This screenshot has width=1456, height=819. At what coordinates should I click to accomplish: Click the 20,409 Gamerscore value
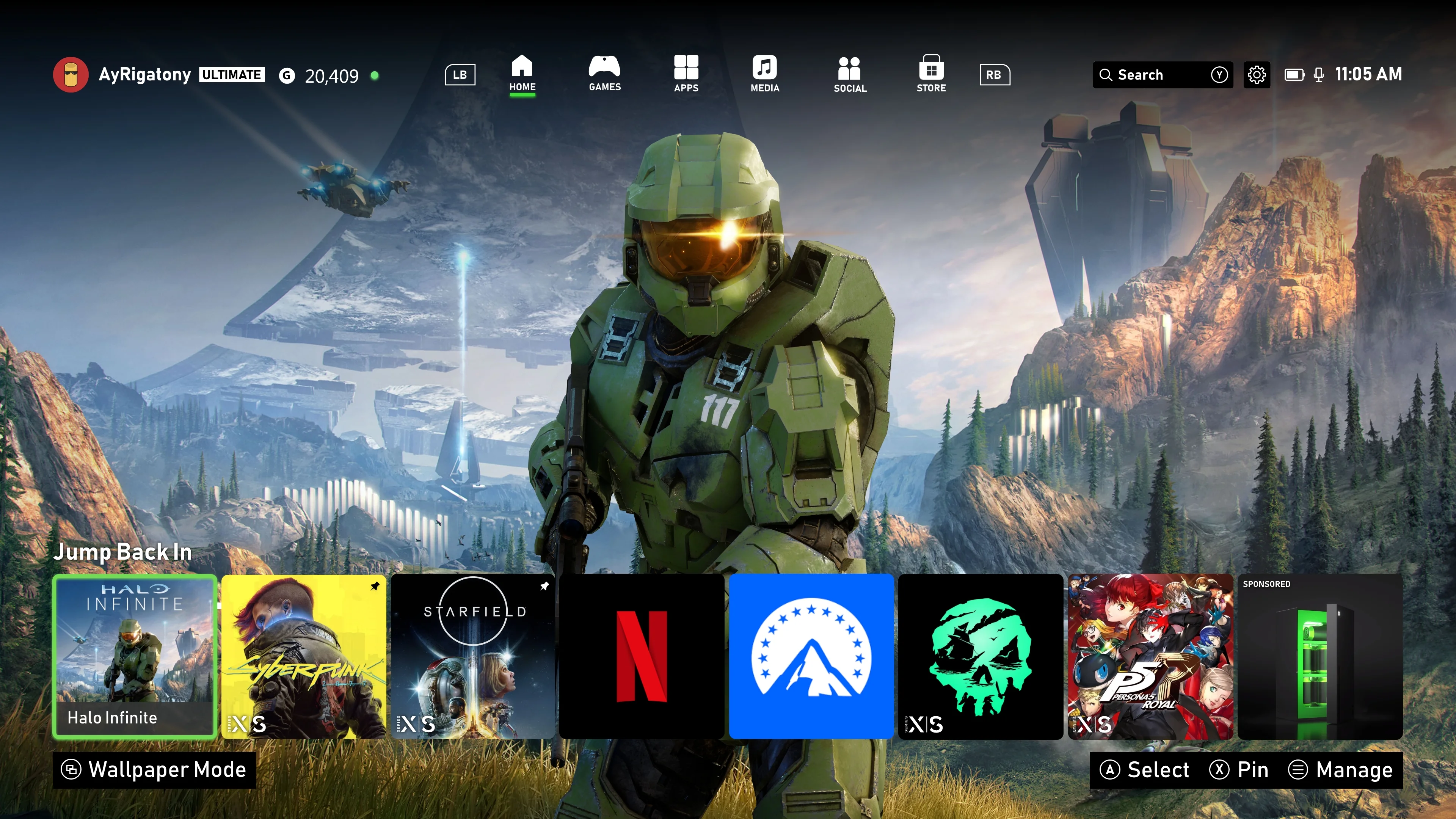click(332, 76)
